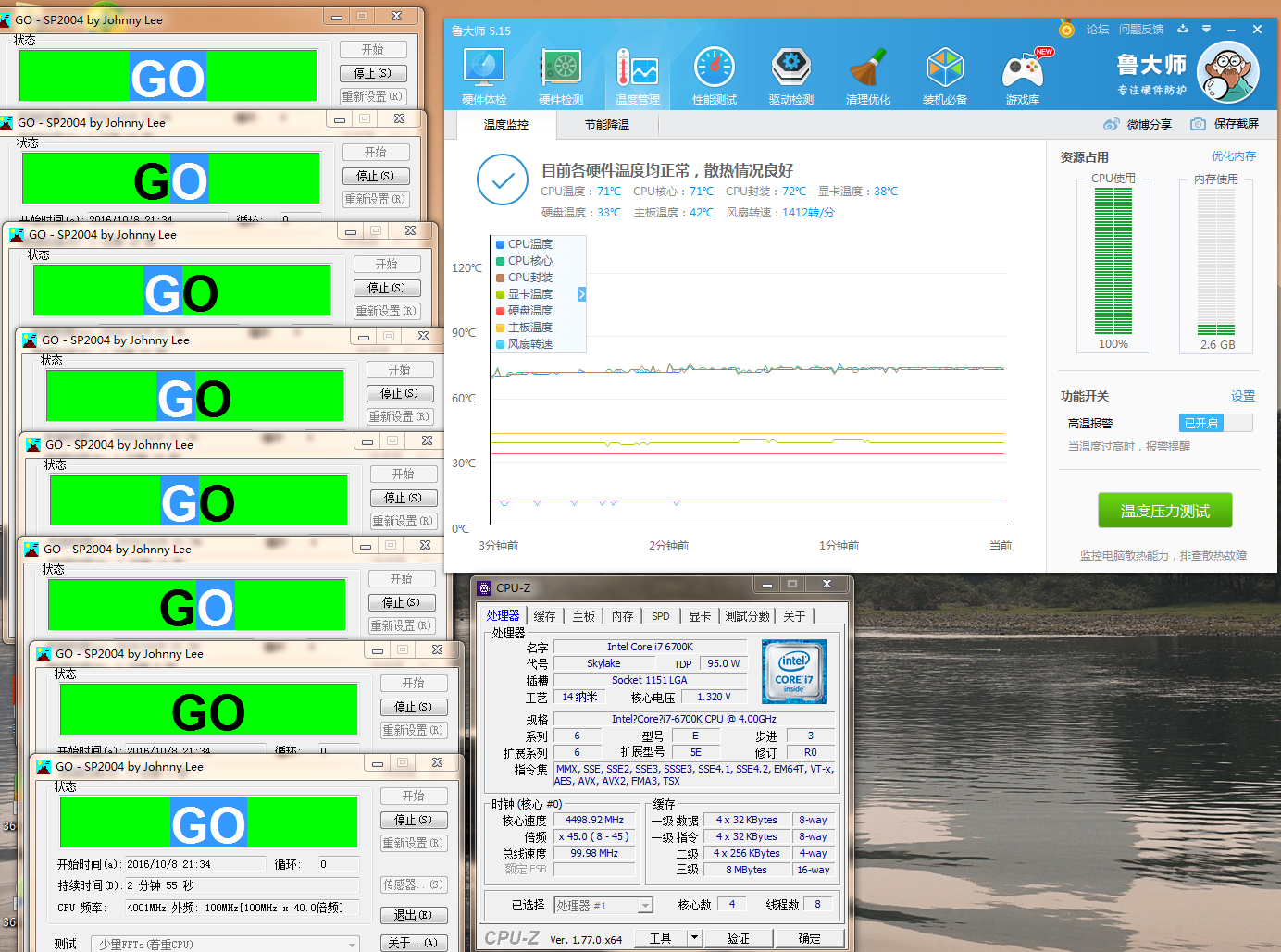
Task: Open Lu Dashi main menu dropdown arrow
Action: 1207,30
